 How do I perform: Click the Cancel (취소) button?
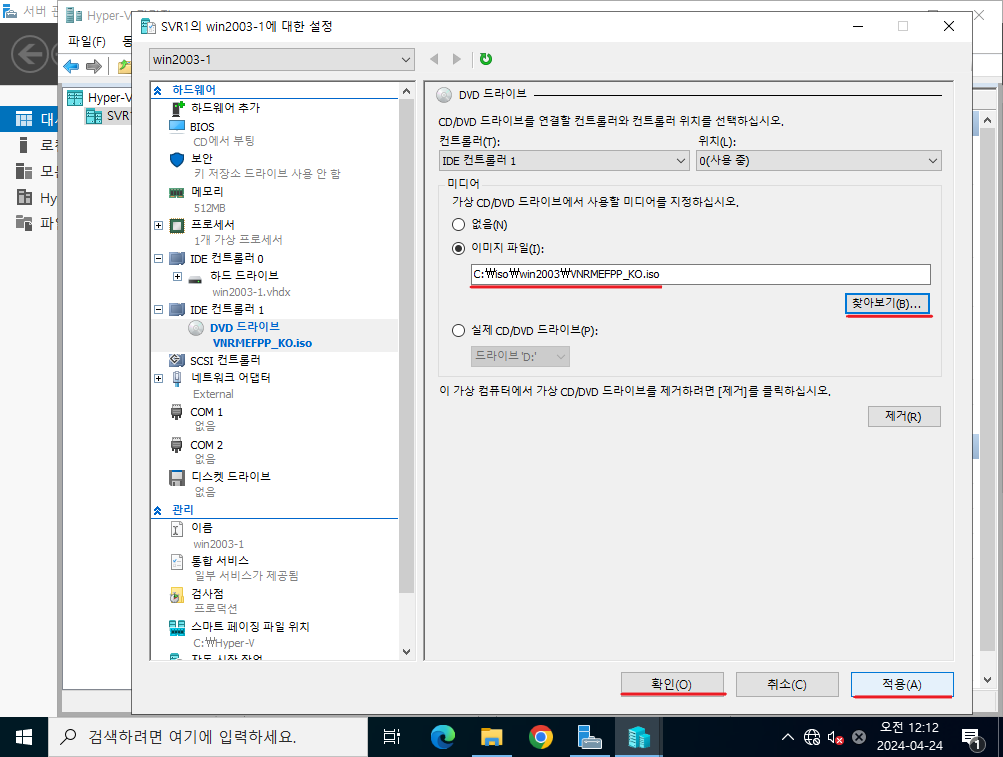(787, 684)
